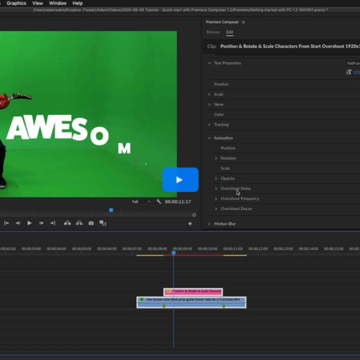Image resolution: width=360 pixels, height=360 pixels.
Task: Expand the Overshoot Decay property
Action: [x=216, y=209]
